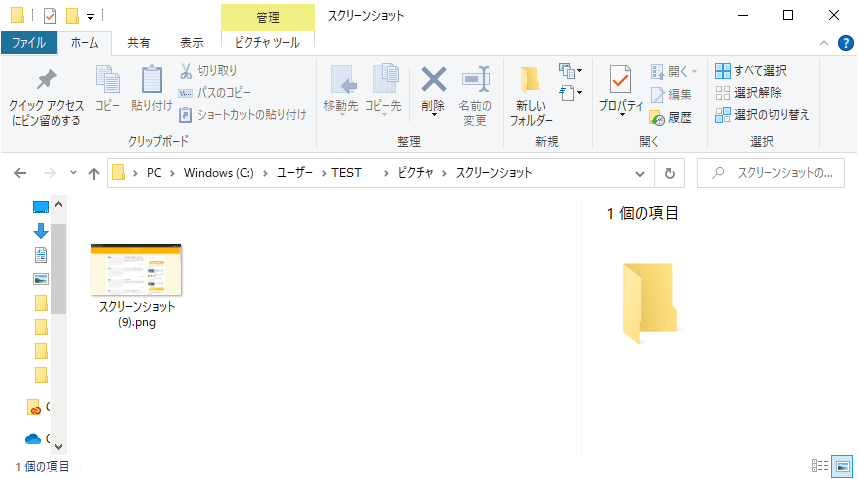Select Downloads arrow icon in navigation pane
The width and height of the screenshot is (858, 479).
41,231
